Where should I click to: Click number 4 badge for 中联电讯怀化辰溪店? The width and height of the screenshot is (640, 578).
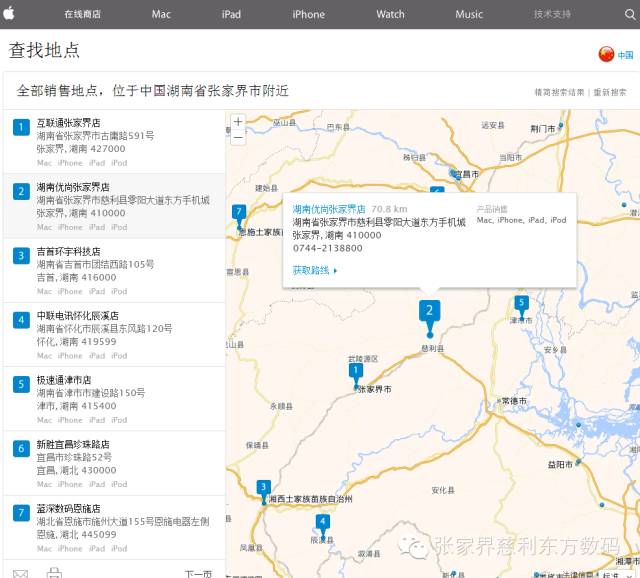click(x=21, y=320)
